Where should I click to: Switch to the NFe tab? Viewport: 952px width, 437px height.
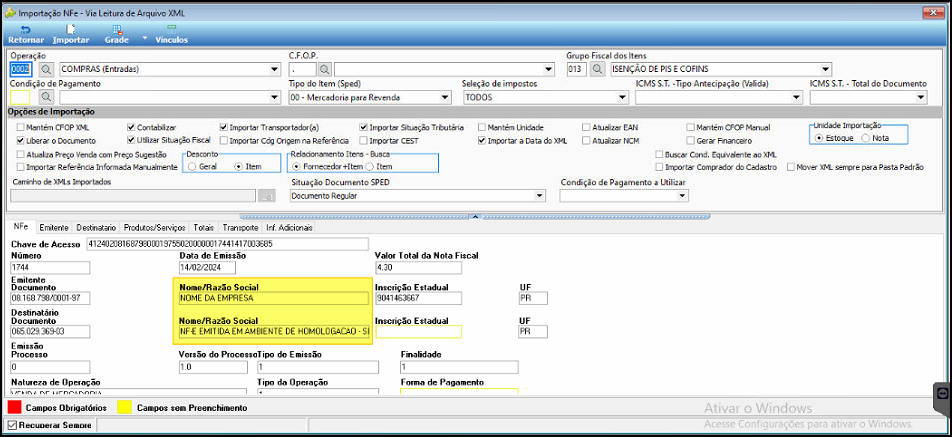(21, 227)
